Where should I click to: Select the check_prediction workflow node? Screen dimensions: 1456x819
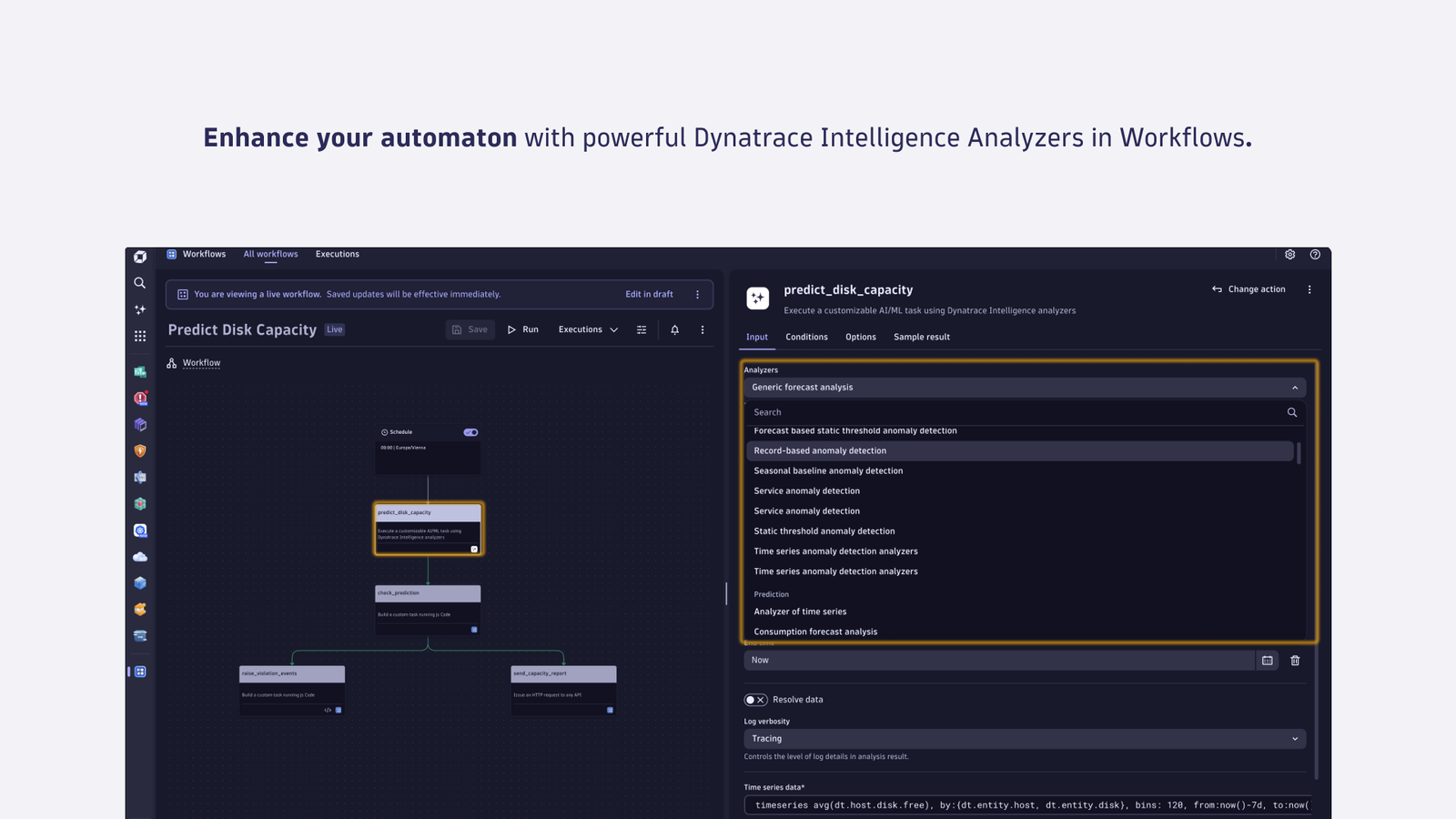428,610
